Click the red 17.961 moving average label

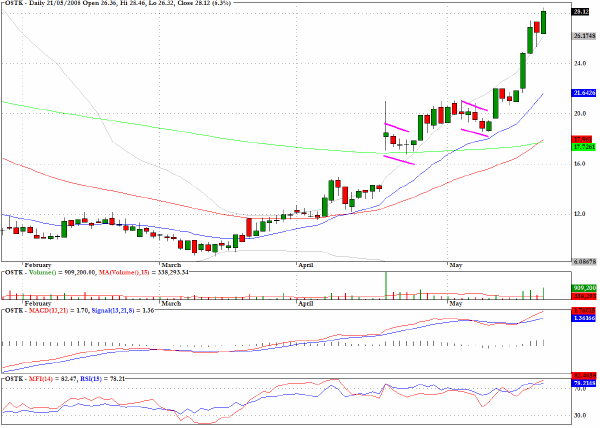582,139
